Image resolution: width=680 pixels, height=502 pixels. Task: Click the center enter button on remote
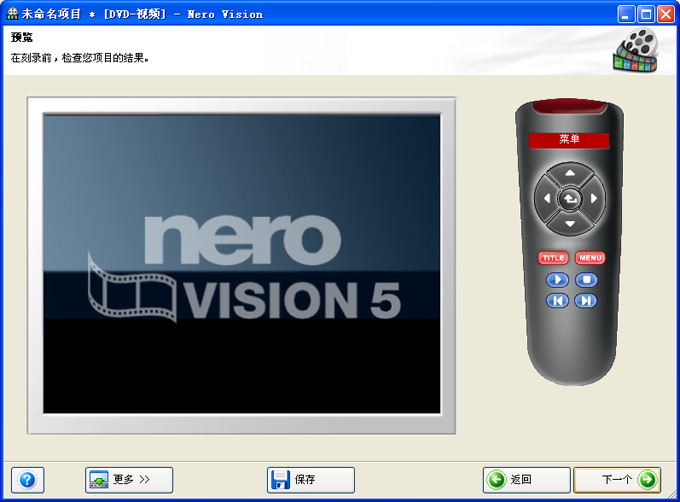tap(570, 199)
